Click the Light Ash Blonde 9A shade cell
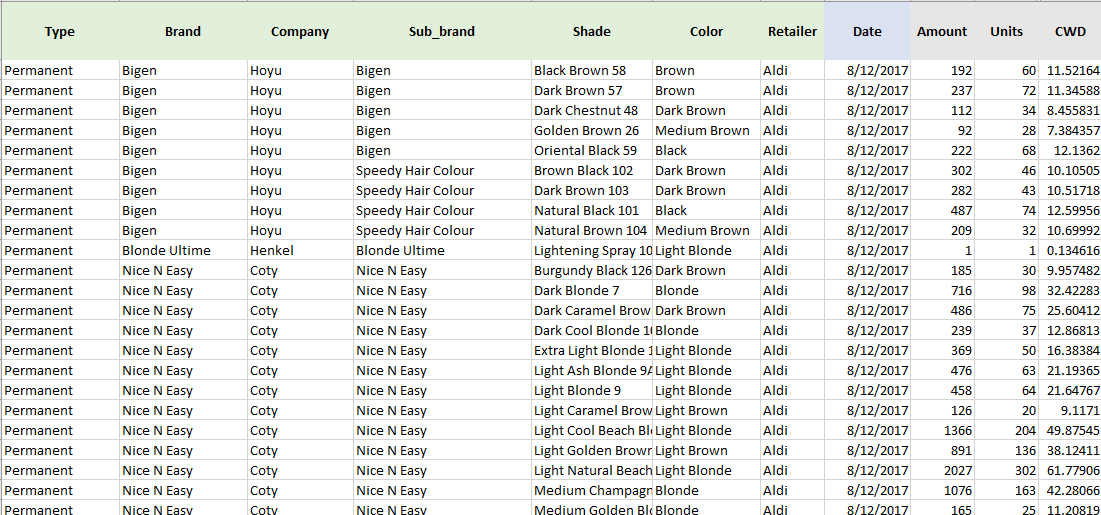Screen dimensions: 1101x515 point(592,371)
